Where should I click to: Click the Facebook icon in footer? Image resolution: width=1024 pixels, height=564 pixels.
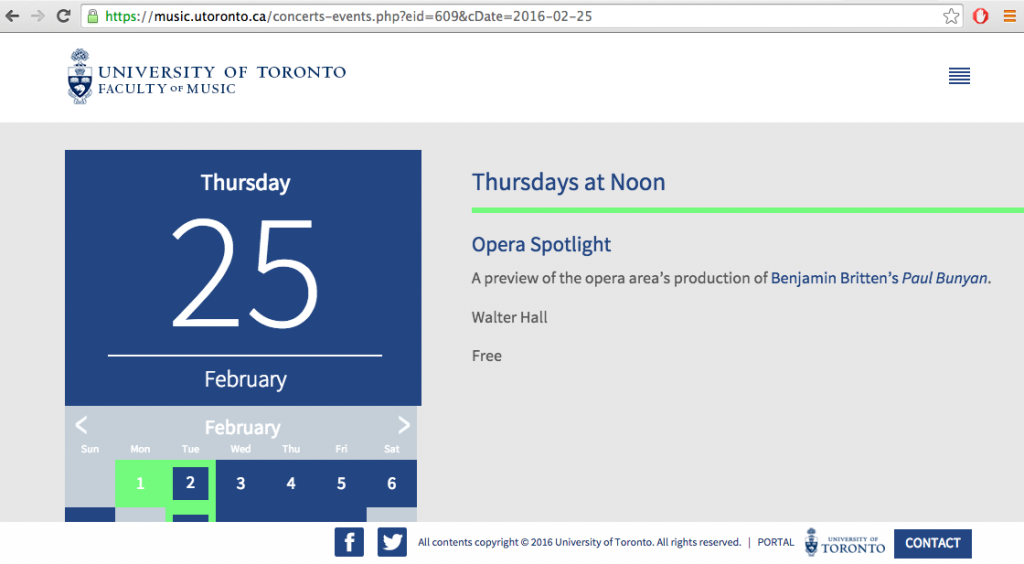(x=349, y=543)
